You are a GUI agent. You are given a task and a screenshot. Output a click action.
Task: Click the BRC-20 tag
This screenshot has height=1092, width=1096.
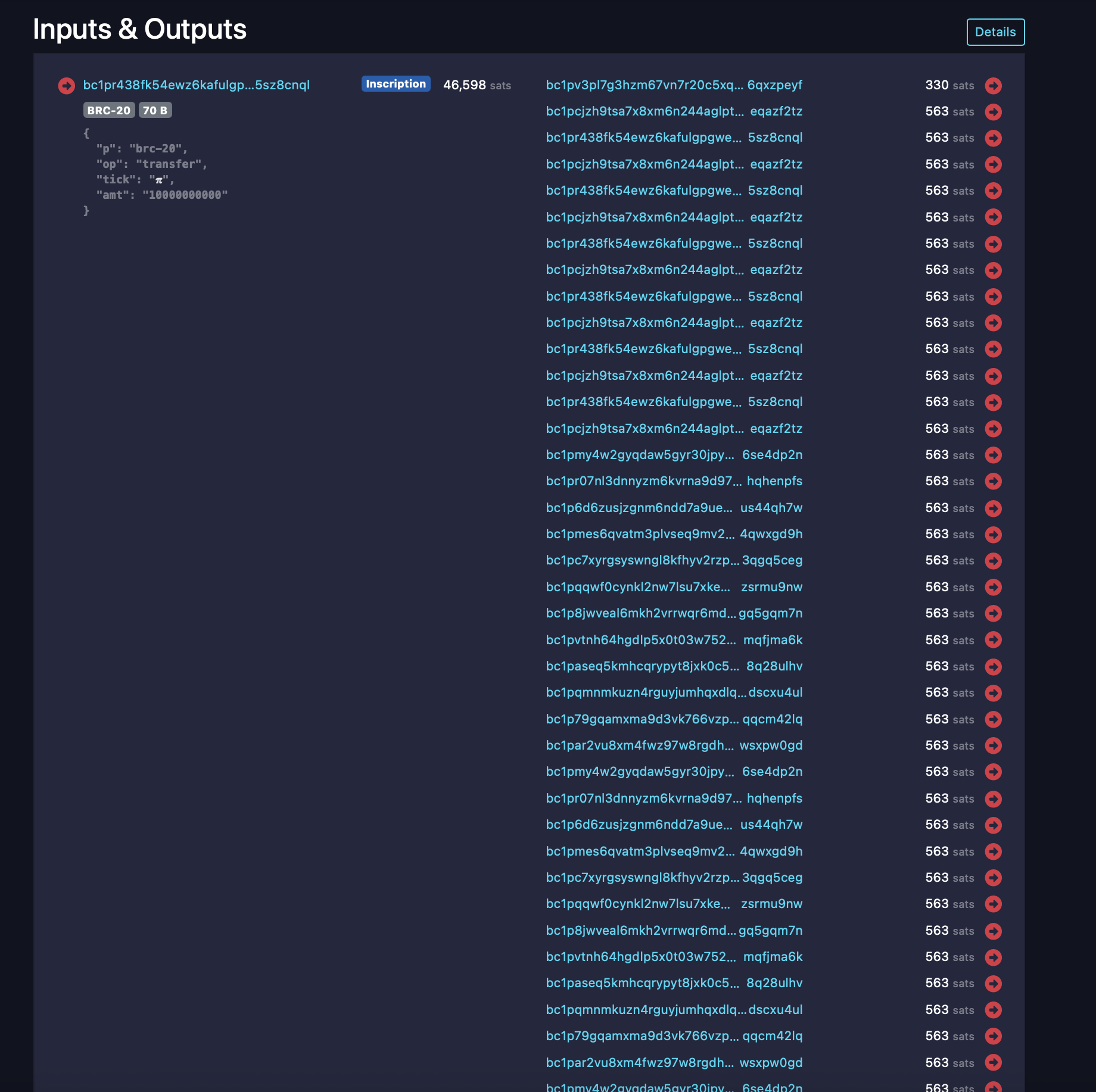(x=109, y=110)
